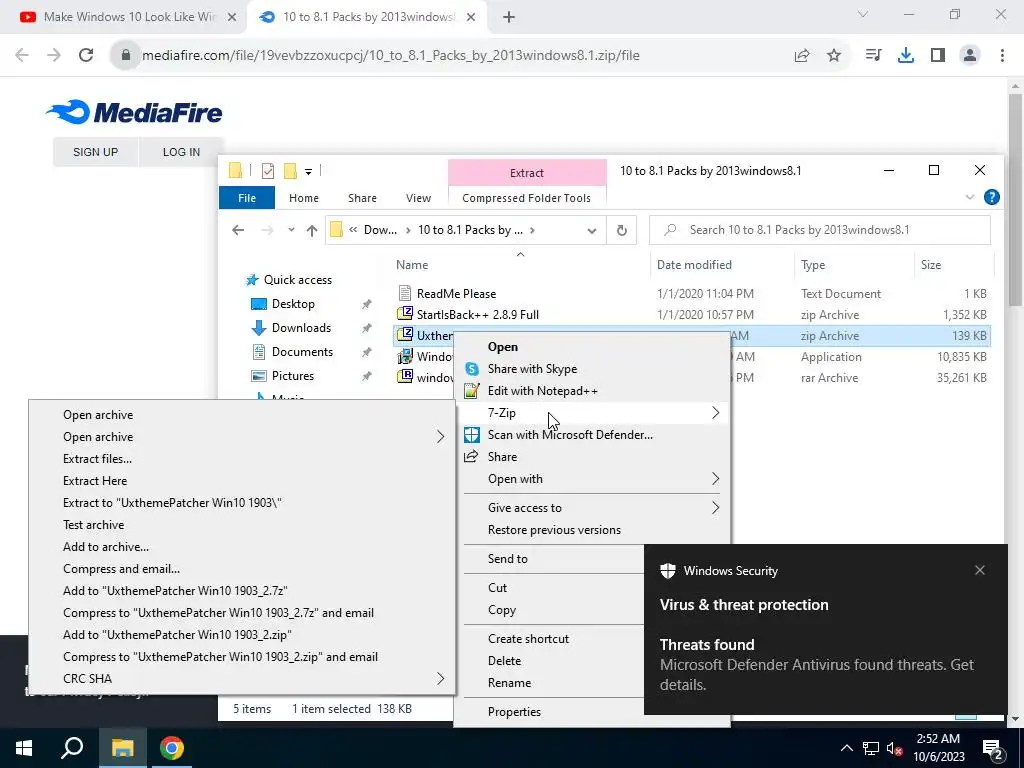Click the muted volume tray icon
Viewport: 1024px width, 768px height.
pyautogui.click(x=895, y=748)
